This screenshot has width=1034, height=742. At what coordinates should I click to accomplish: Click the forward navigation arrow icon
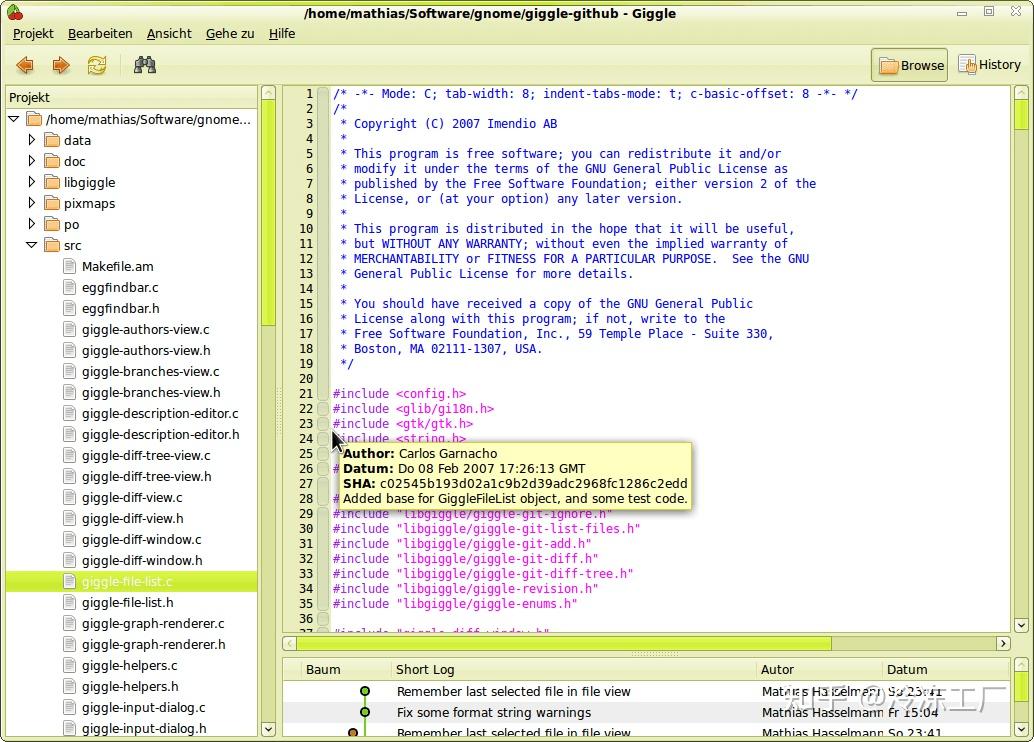60,64
